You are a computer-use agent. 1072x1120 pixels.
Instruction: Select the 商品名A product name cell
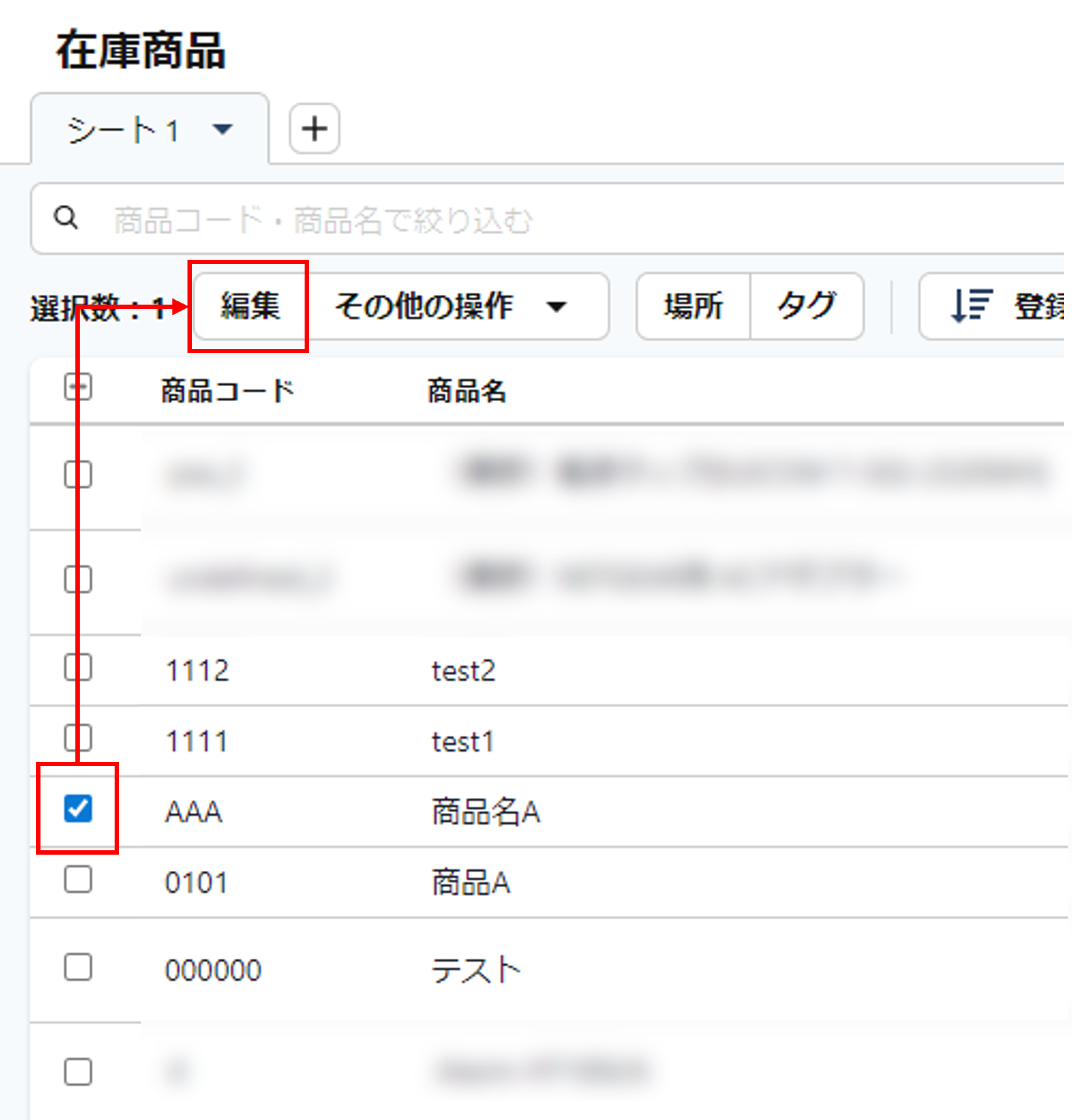(486, 810)
